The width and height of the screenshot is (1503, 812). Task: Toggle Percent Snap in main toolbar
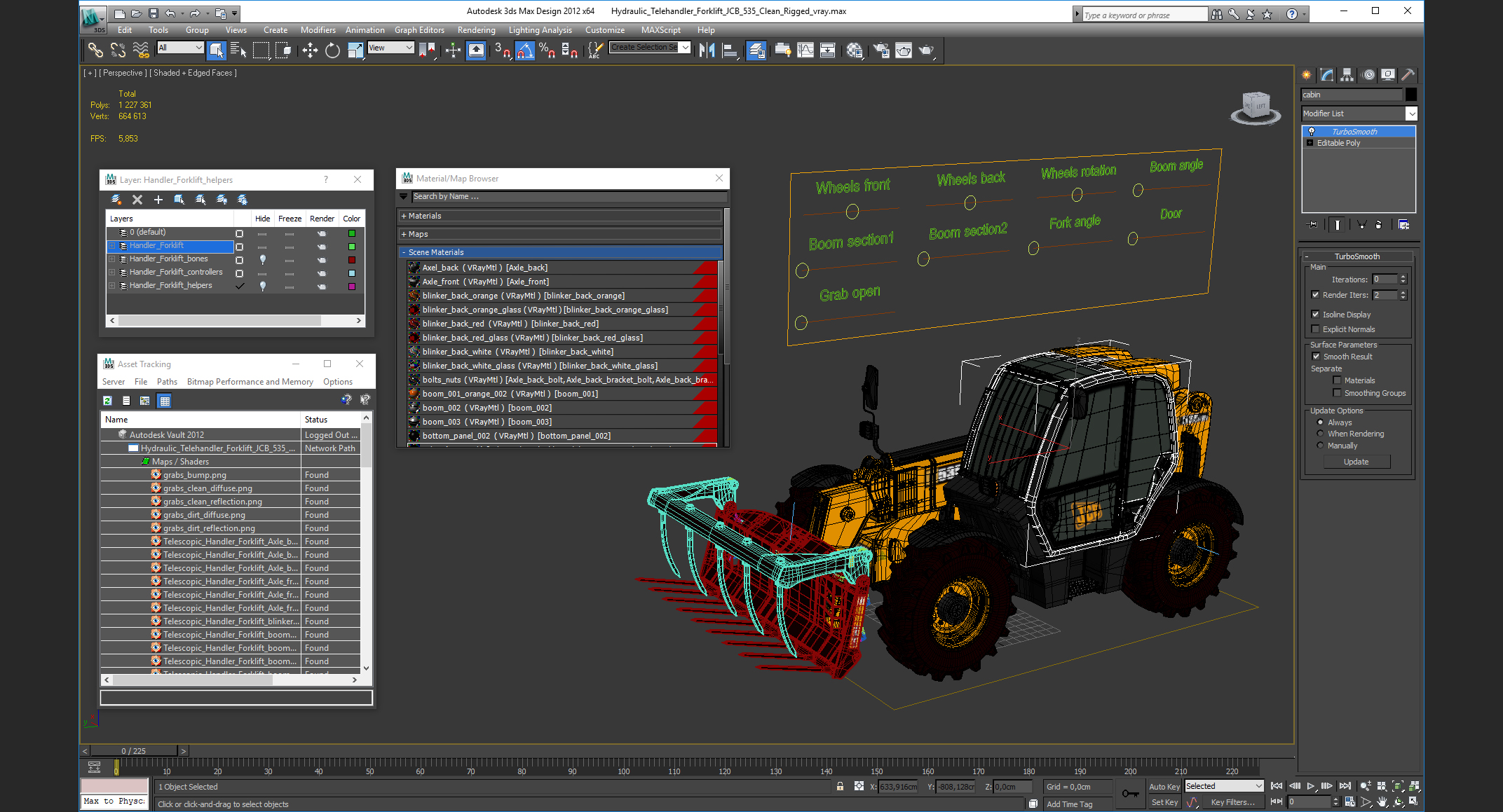point(548,50)
